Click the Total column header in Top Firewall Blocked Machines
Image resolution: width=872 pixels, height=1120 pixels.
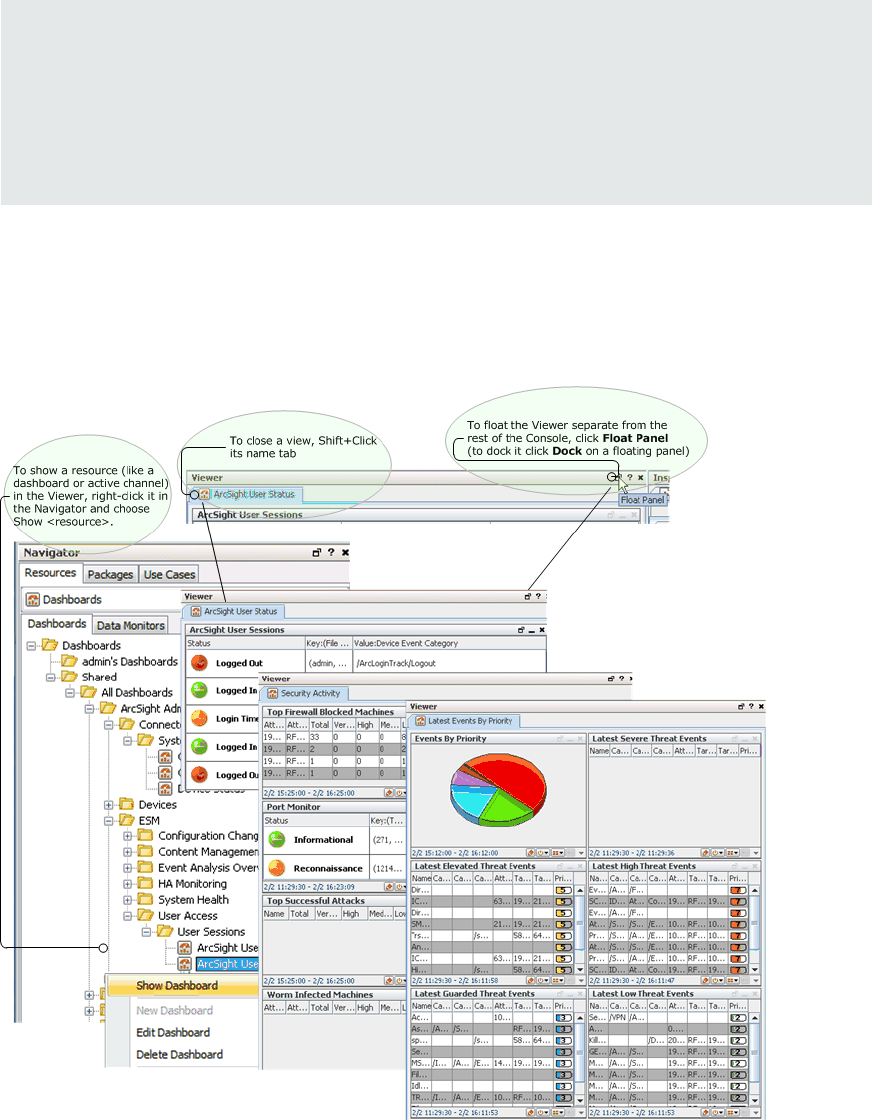click(319, 724)
